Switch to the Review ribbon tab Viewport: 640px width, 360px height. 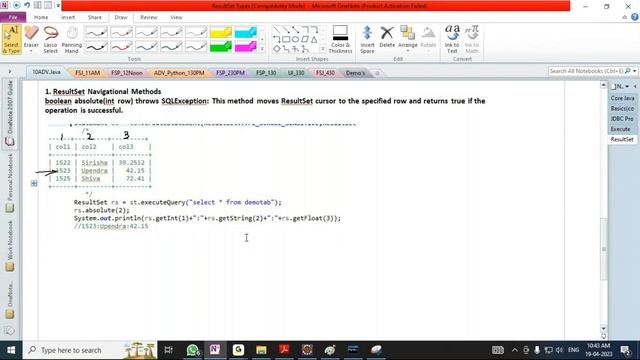149,18
